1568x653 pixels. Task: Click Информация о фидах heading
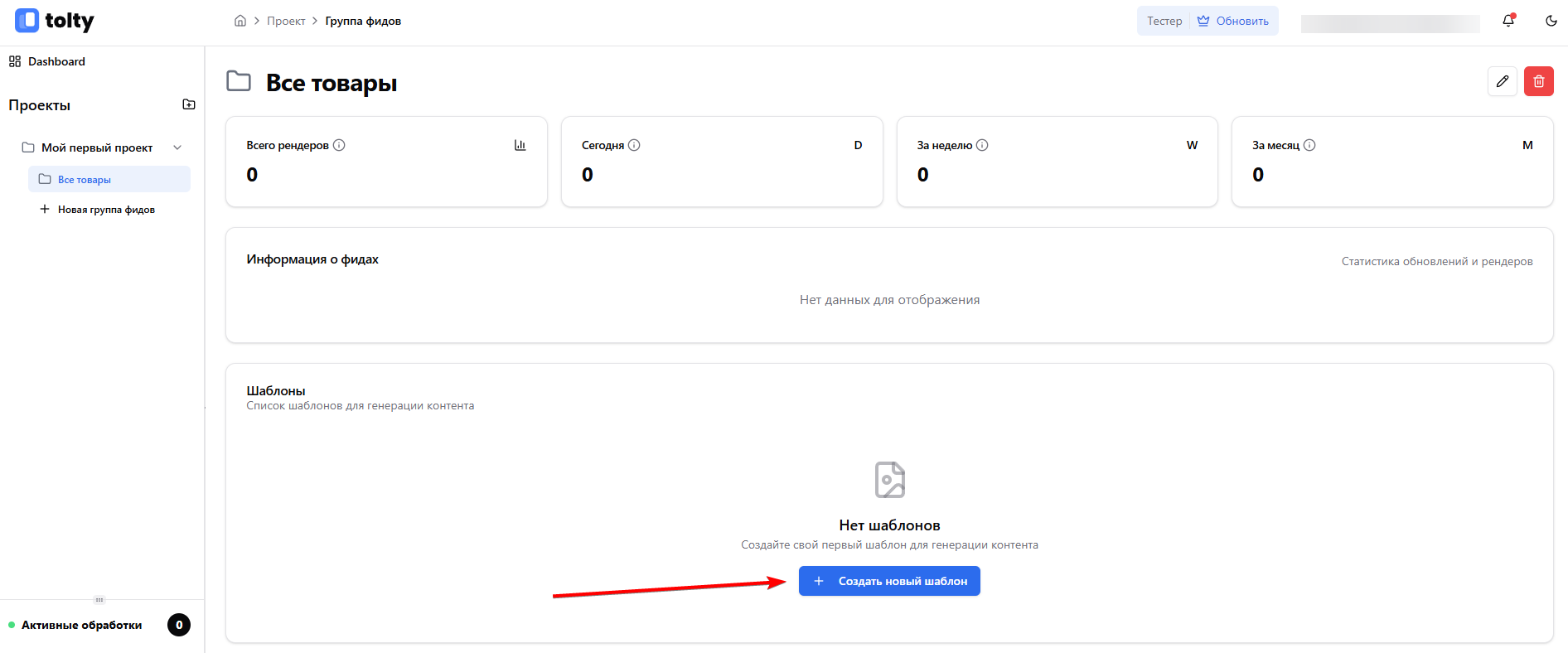pyautogui.click(x=312, y=259)
